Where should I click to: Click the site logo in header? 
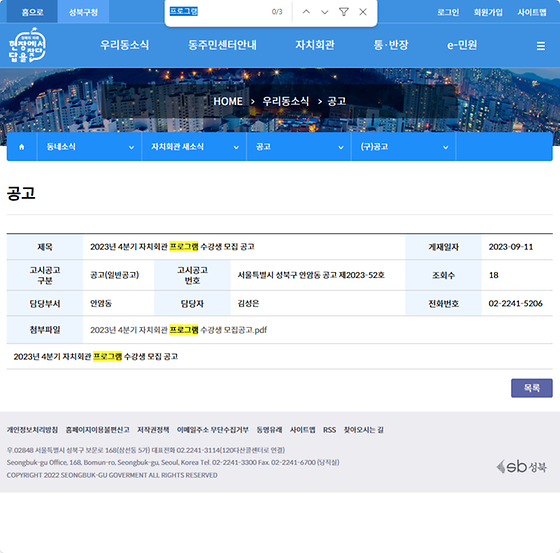(x=27, y=45)
